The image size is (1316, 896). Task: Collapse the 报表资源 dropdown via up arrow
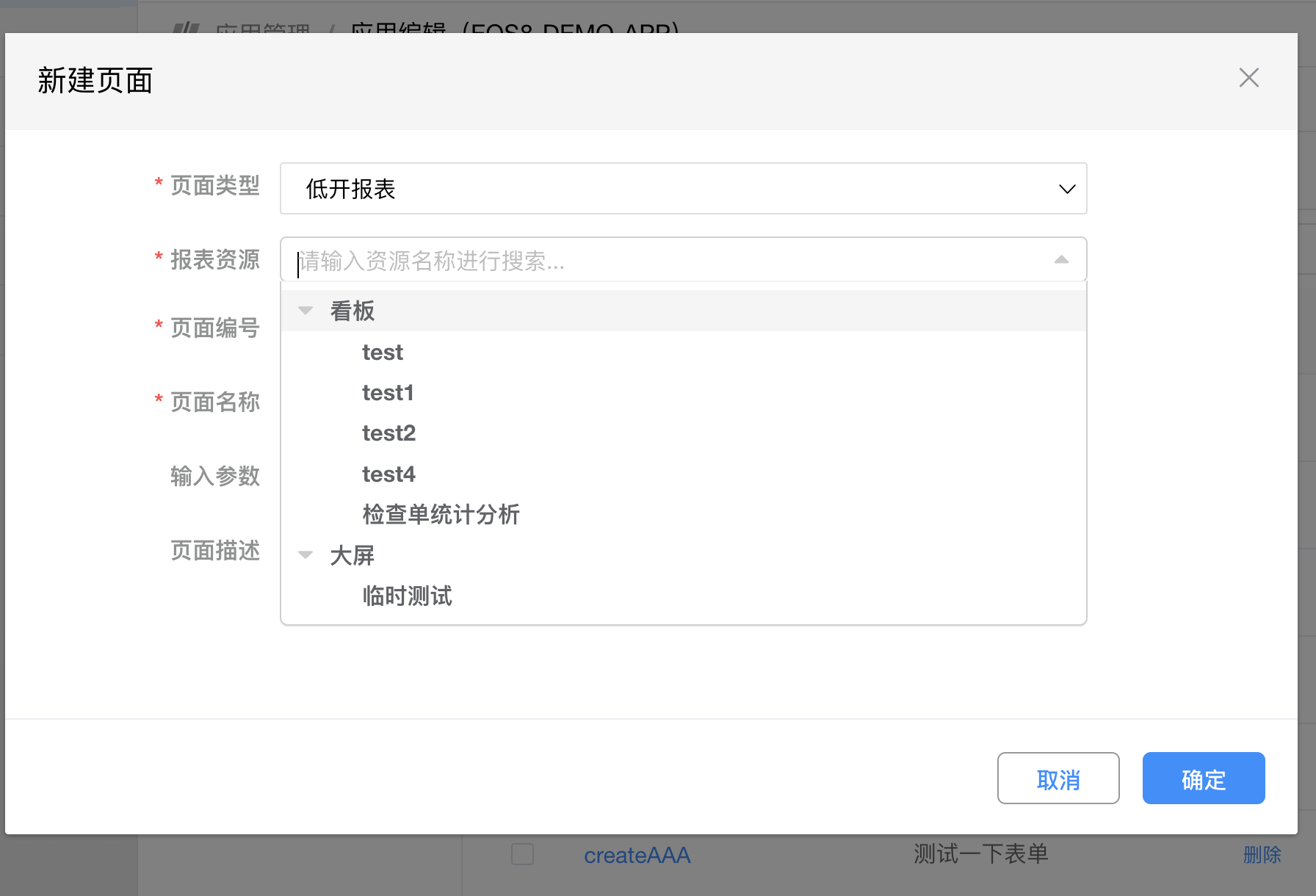click(1061, 260)
